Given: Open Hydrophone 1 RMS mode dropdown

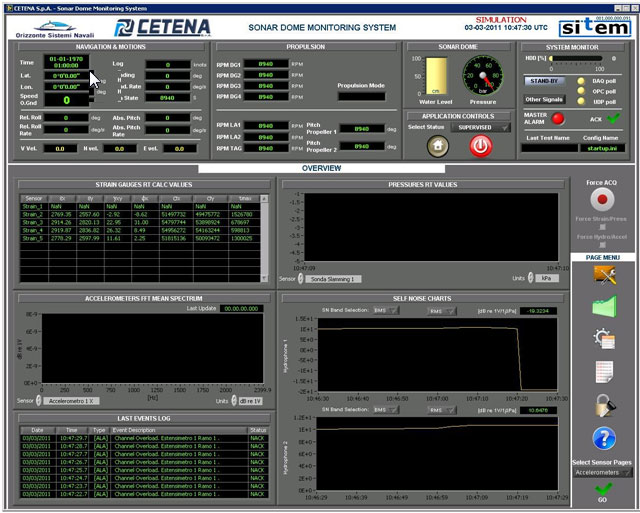Looking at the screenshot, I should (442, 311).
